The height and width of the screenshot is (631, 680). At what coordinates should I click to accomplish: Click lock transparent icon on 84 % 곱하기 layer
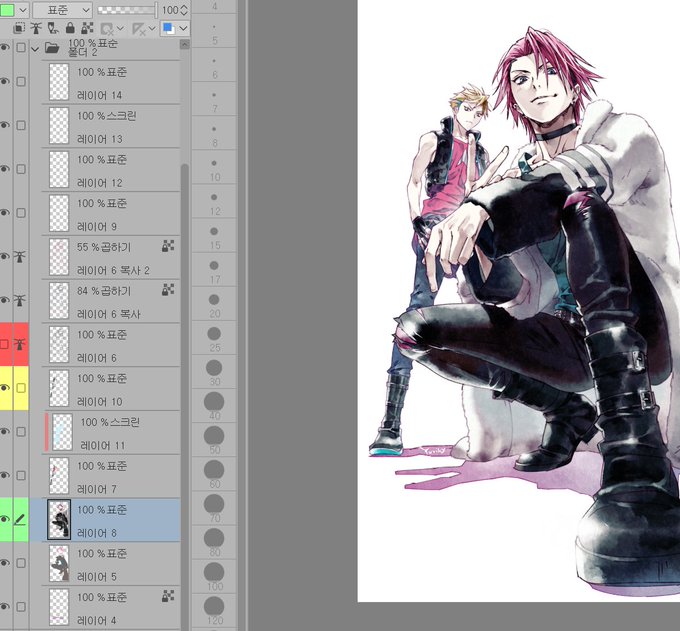point(168,290)
